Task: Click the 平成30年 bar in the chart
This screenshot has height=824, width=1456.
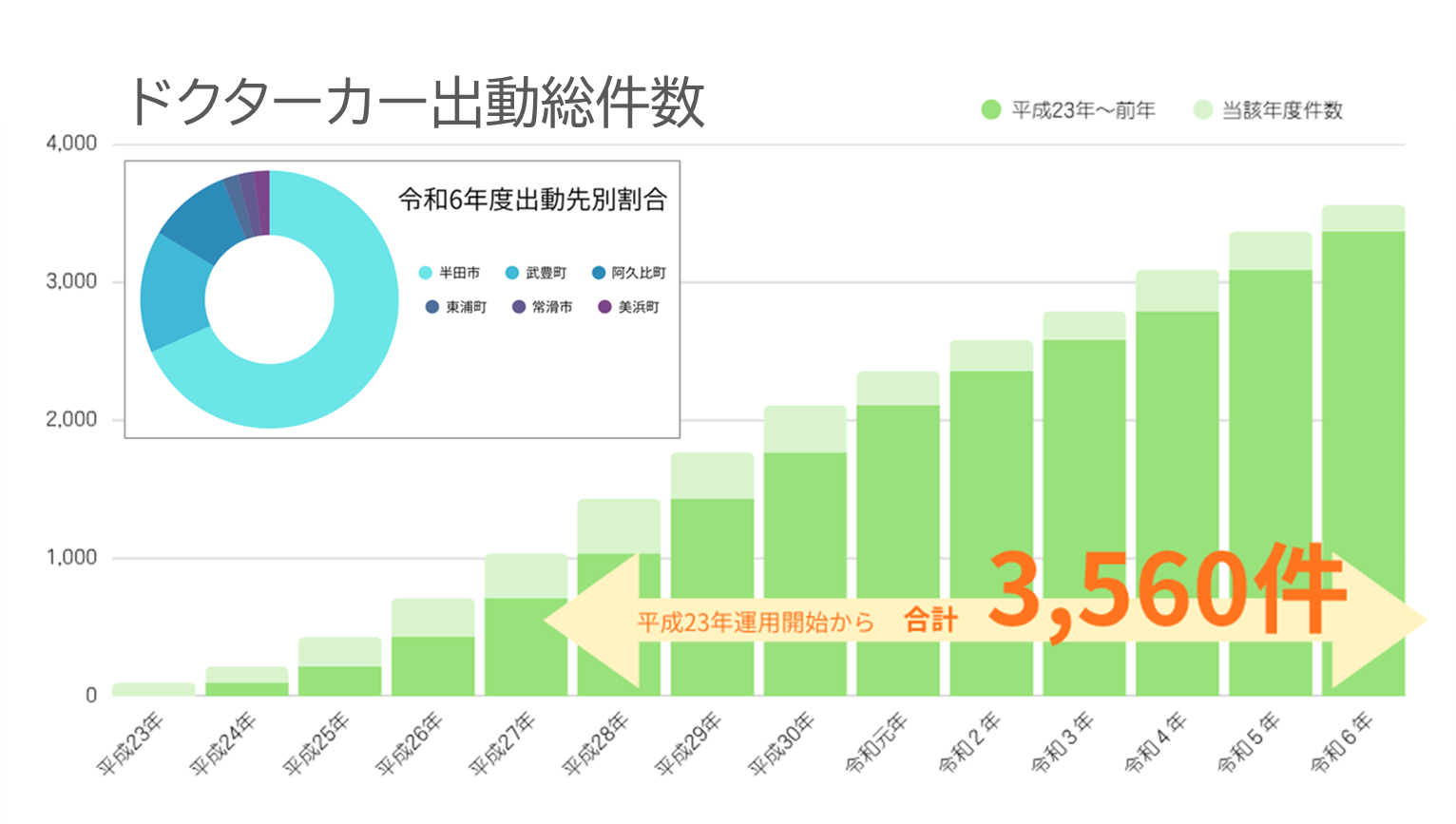Action: point(805,570)
